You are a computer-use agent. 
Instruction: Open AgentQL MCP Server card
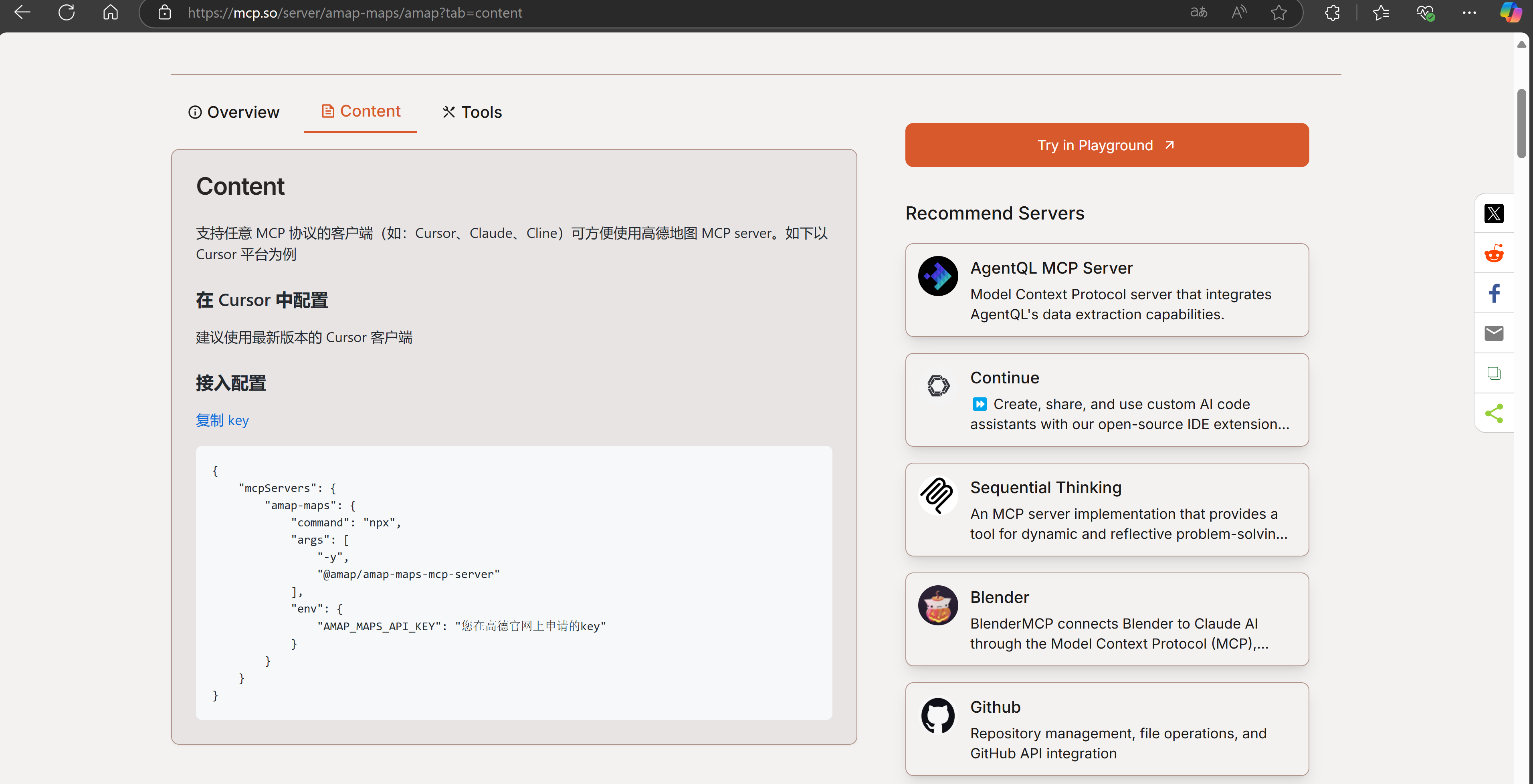coord(1106,290)
